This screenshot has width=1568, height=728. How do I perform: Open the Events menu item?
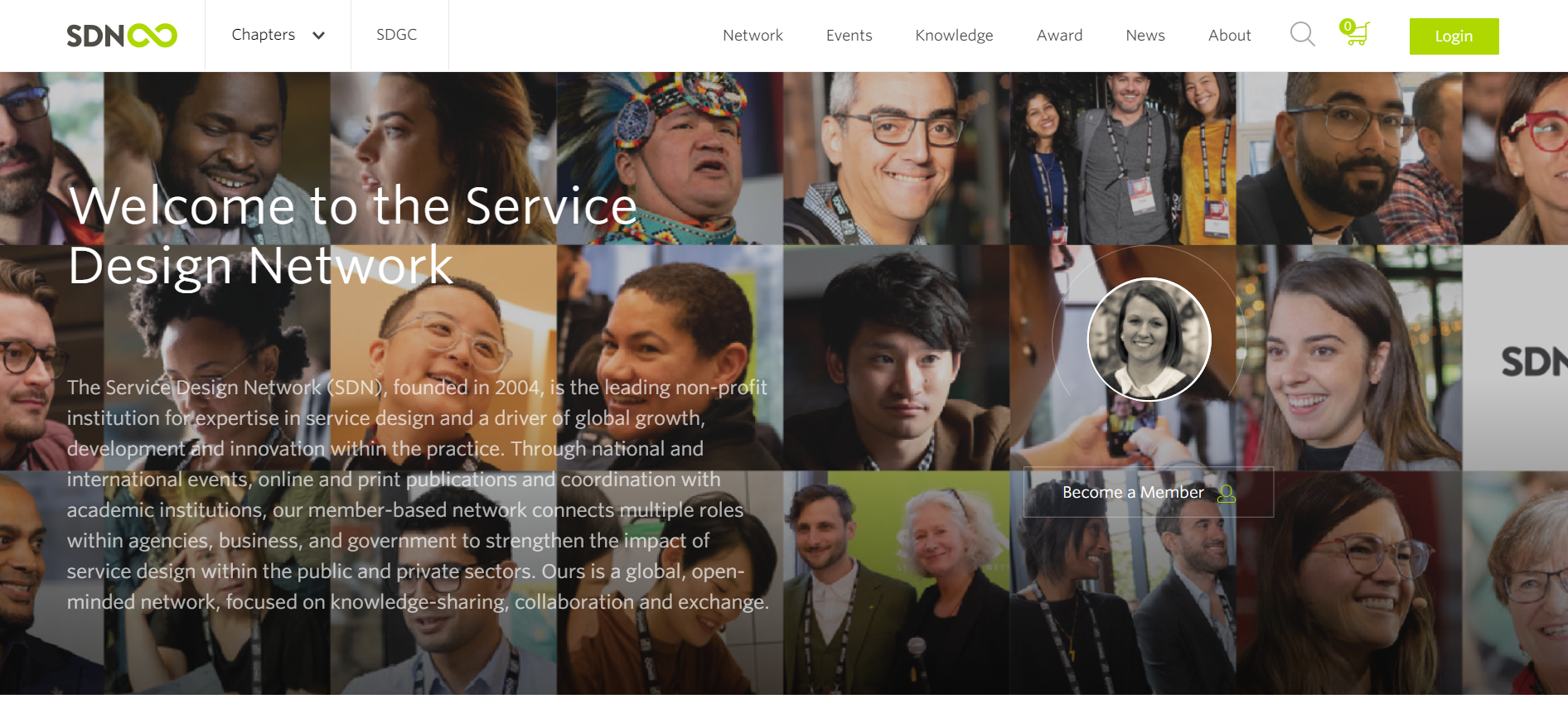(x=849, y=36)
